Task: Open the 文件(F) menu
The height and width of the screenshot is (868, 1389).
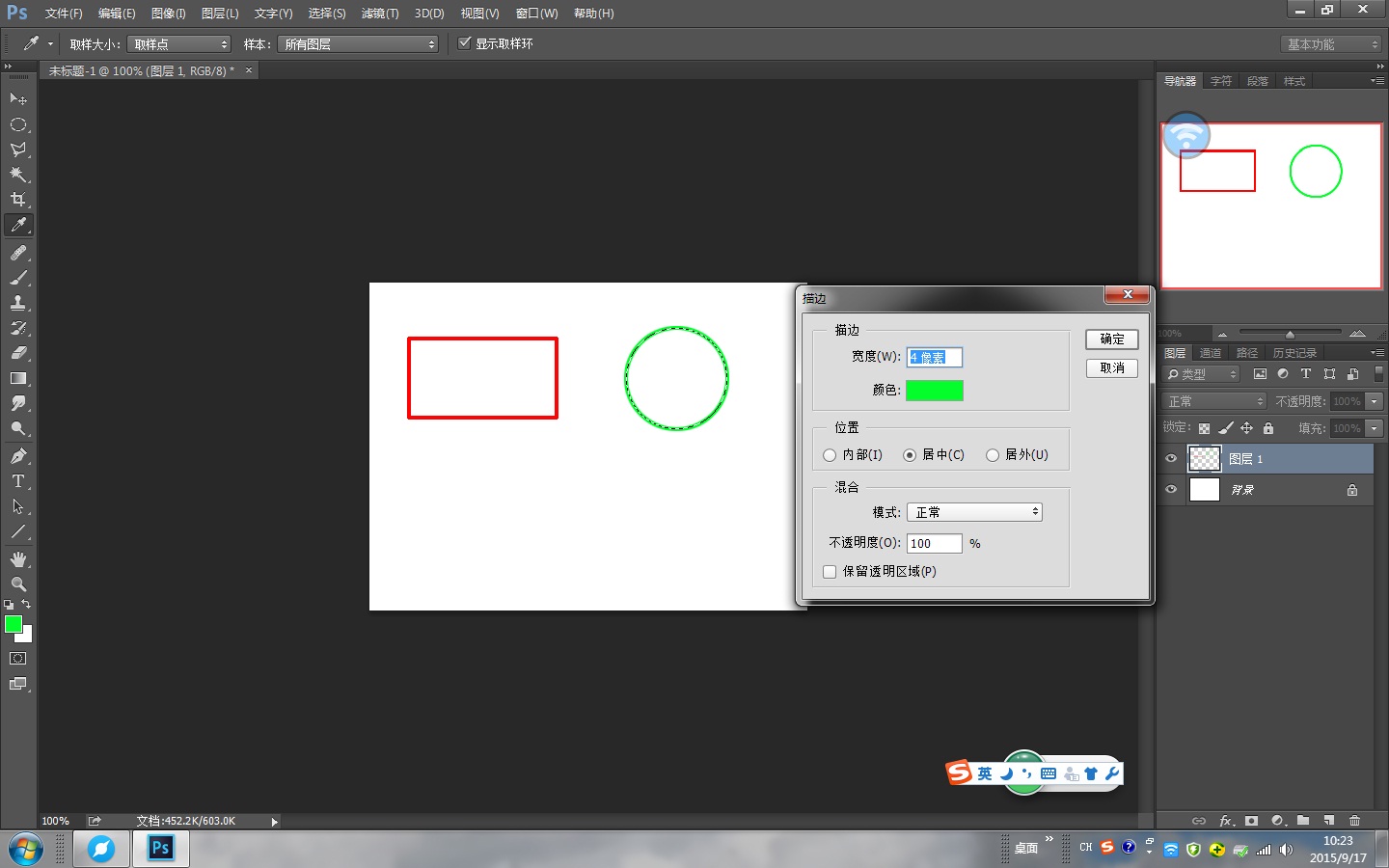Action: click(64, 14)
